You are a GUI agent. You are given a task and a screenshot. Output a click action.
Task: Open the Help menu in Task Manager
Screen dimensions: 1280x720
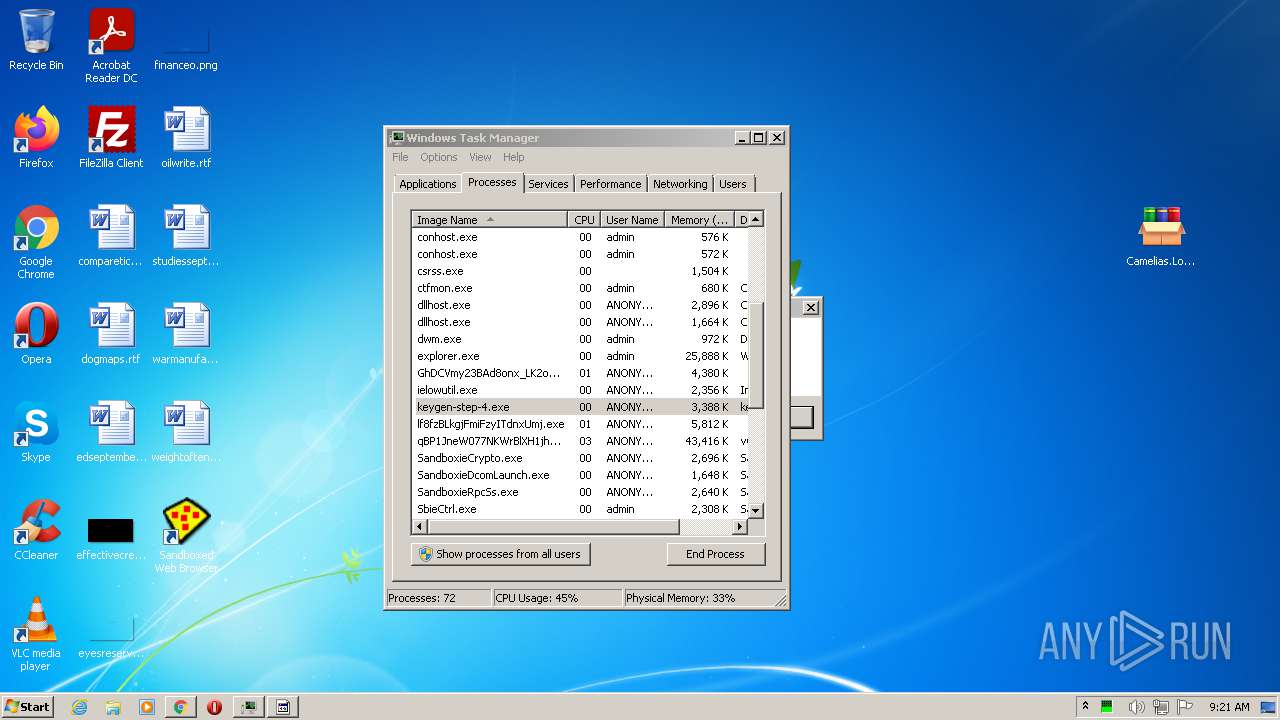513,157
